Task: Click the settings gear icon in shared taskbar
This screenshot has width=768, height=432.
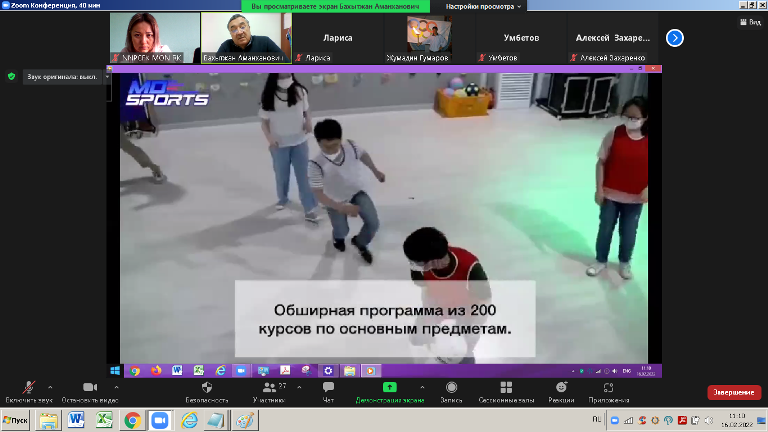Action: tap(328, 371)
